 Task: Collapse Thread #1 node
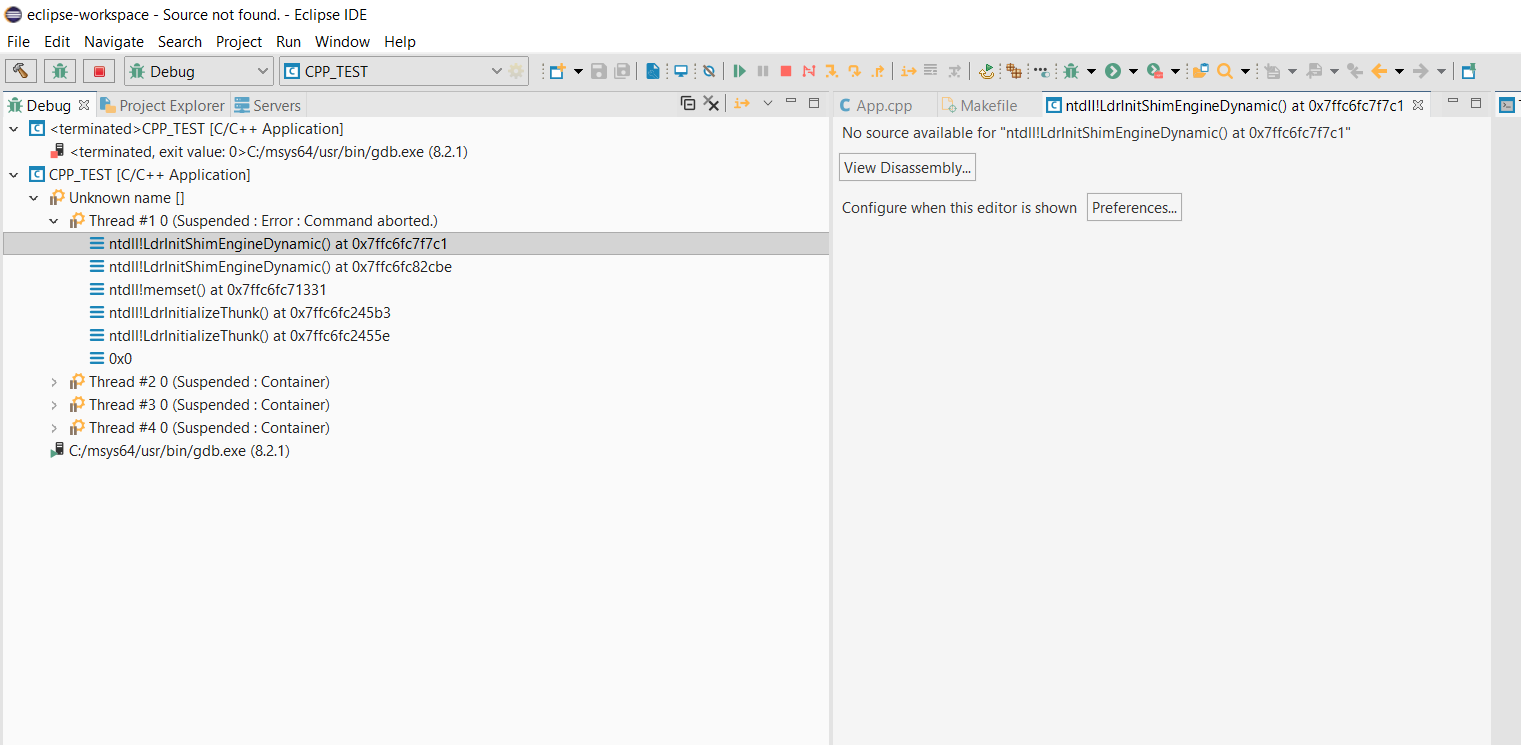tap(54, 221)
